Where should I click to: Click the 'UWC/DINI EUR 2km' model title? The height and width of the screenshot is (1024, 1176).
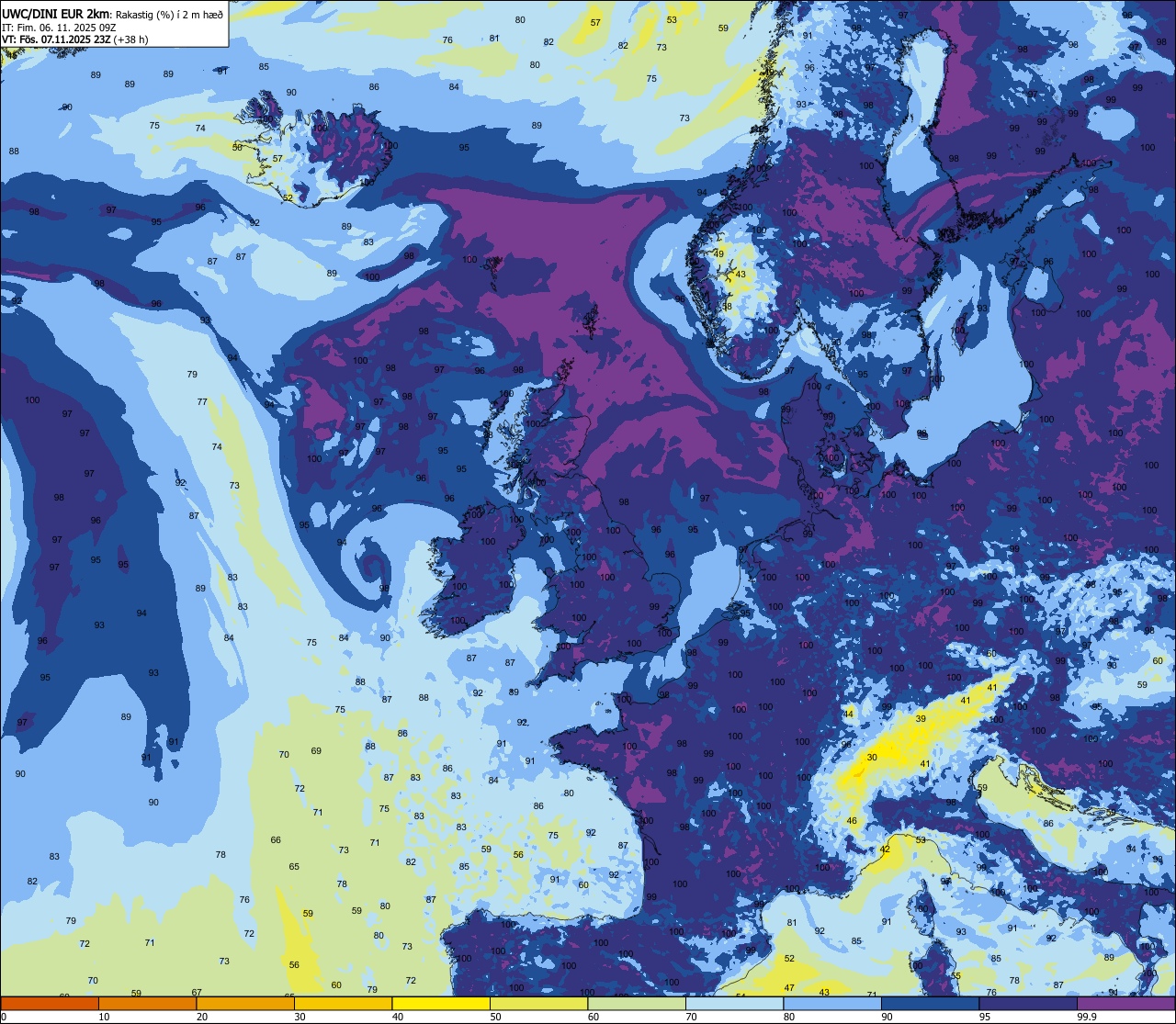[x=56, y=13]
